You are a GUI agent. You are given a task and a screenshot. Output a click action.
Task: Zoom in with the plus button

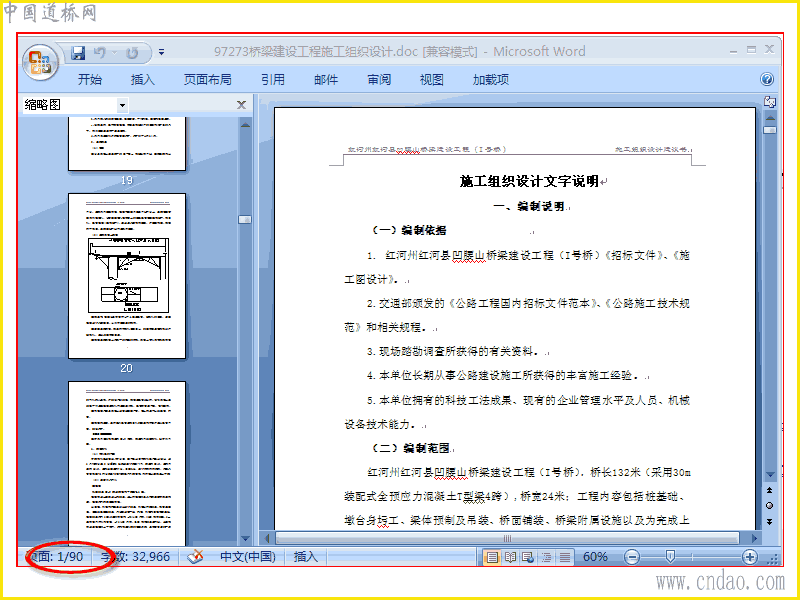[x=749, y=557]
